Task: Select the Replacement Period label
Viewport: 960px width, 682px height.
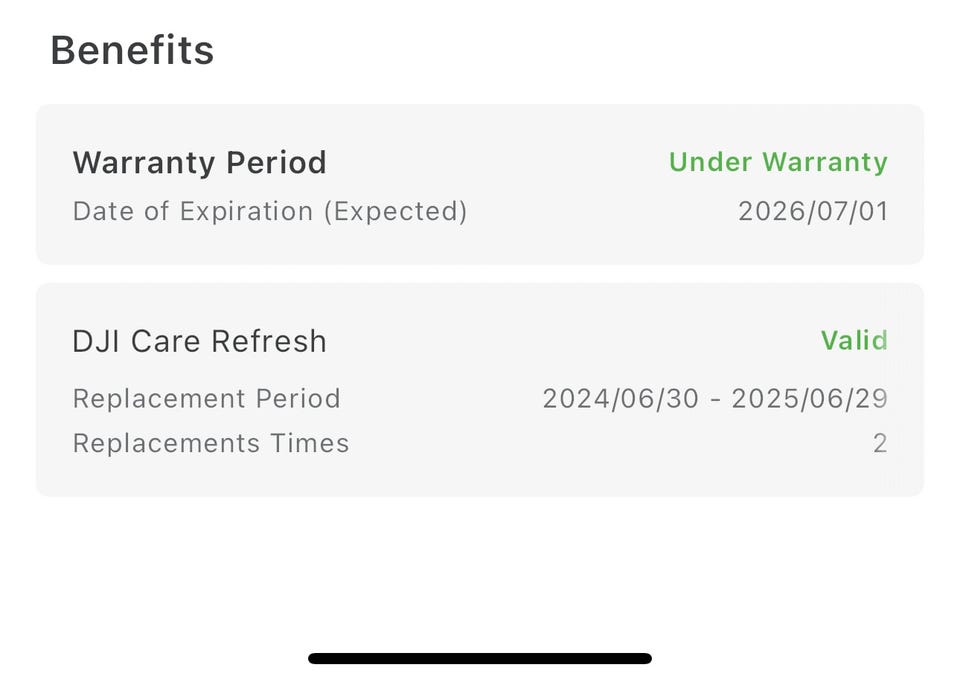Action: pos(206,398)
